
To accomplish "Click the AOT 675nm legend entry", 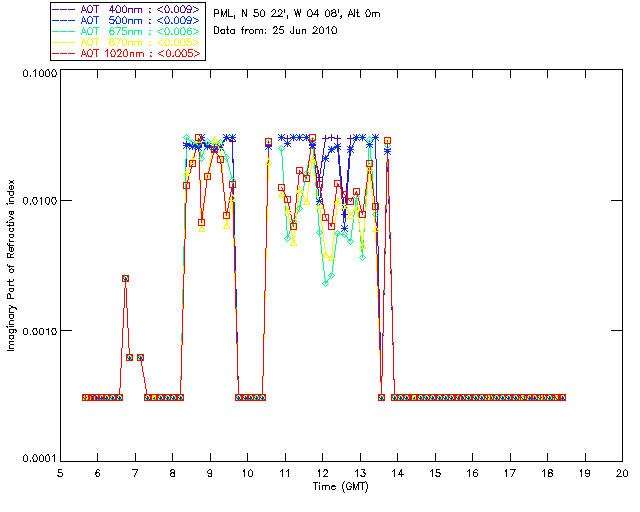I will pos(127,31).
